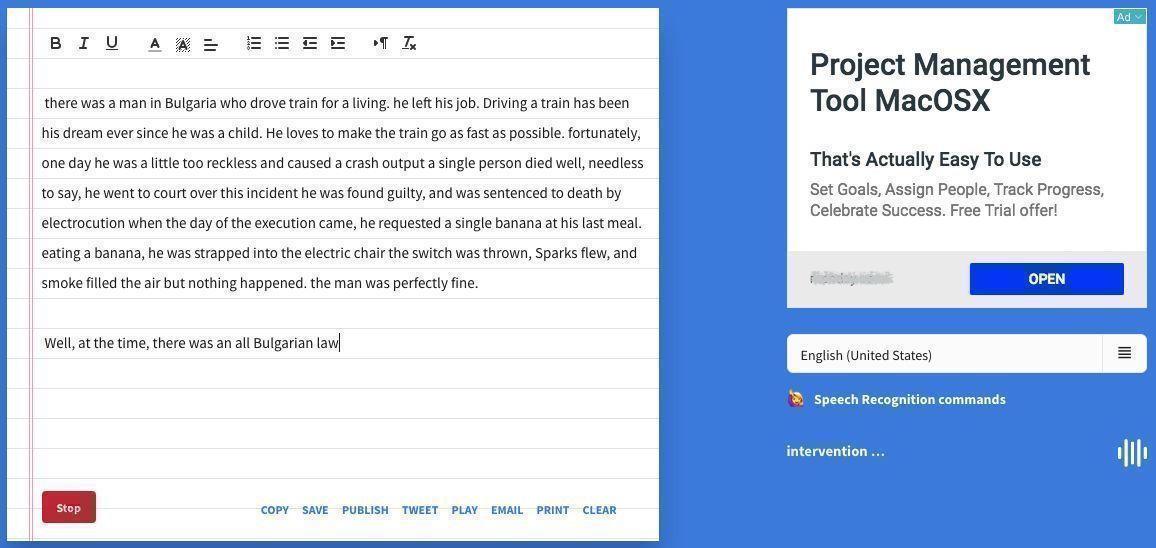
Task: Increase the text indent
Action: point(338,43)
